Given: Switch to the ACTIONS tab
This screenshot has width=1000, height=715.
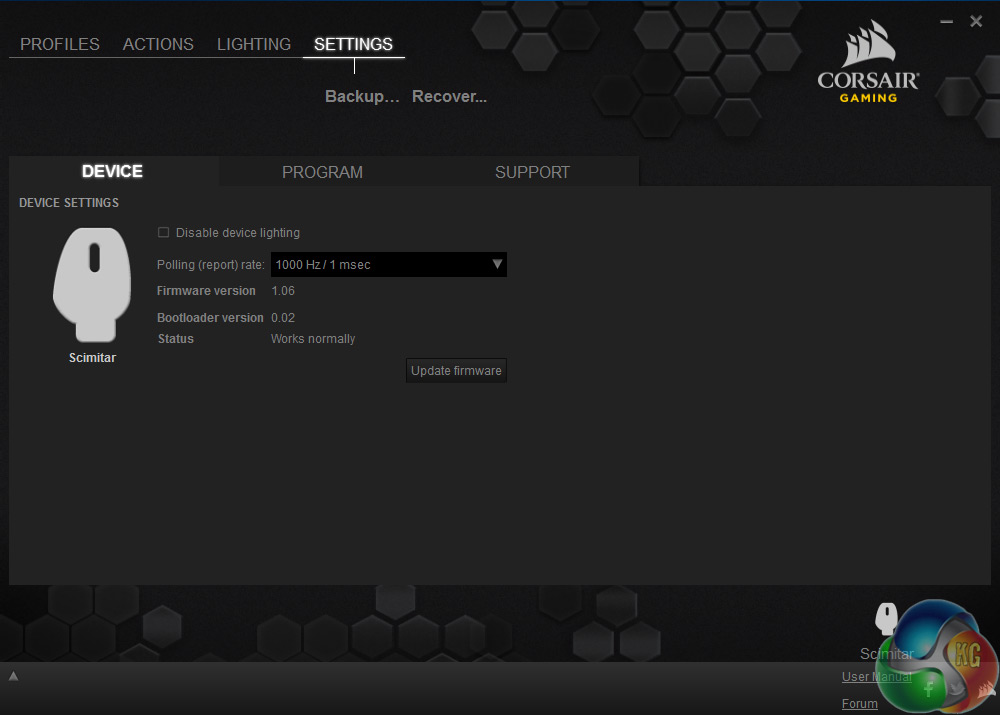Looking at the screenshot, I should pyautogui.click(x=158, y=44).
